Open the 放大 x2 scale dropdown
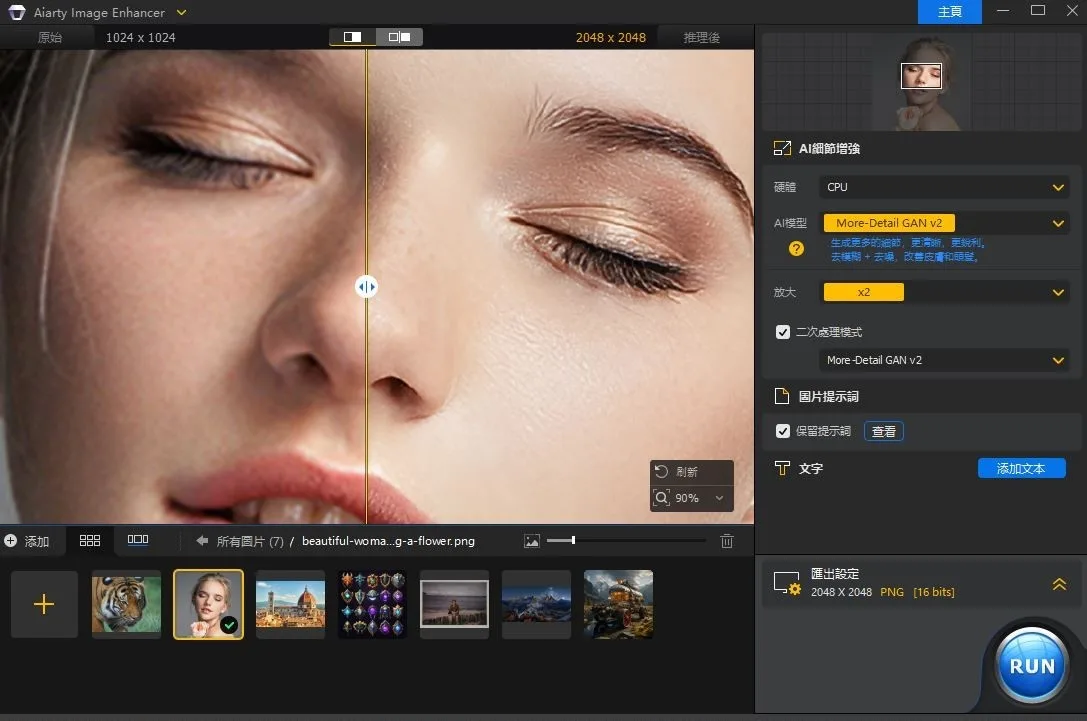 click(944, 292)
